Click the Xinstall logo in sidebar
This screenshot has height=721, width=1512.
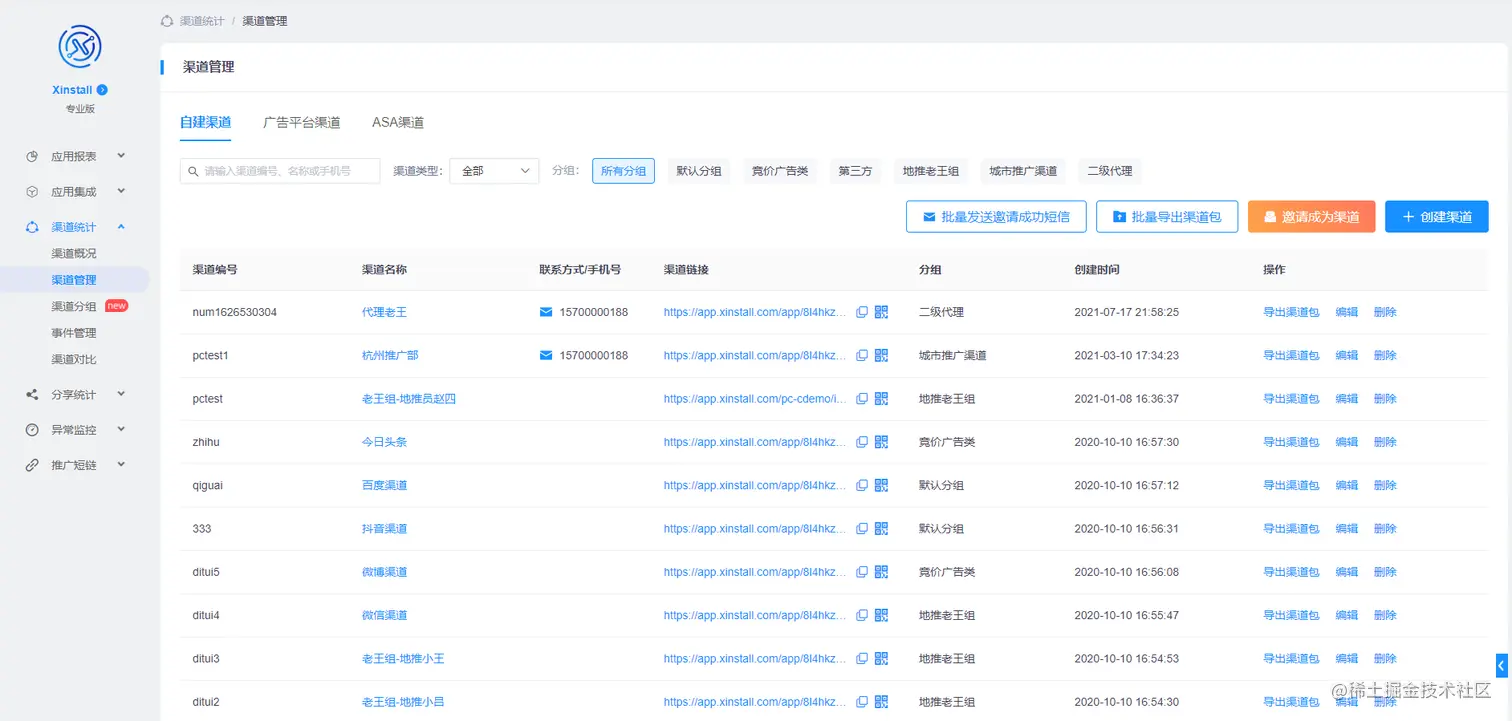(x=79, y=46)
